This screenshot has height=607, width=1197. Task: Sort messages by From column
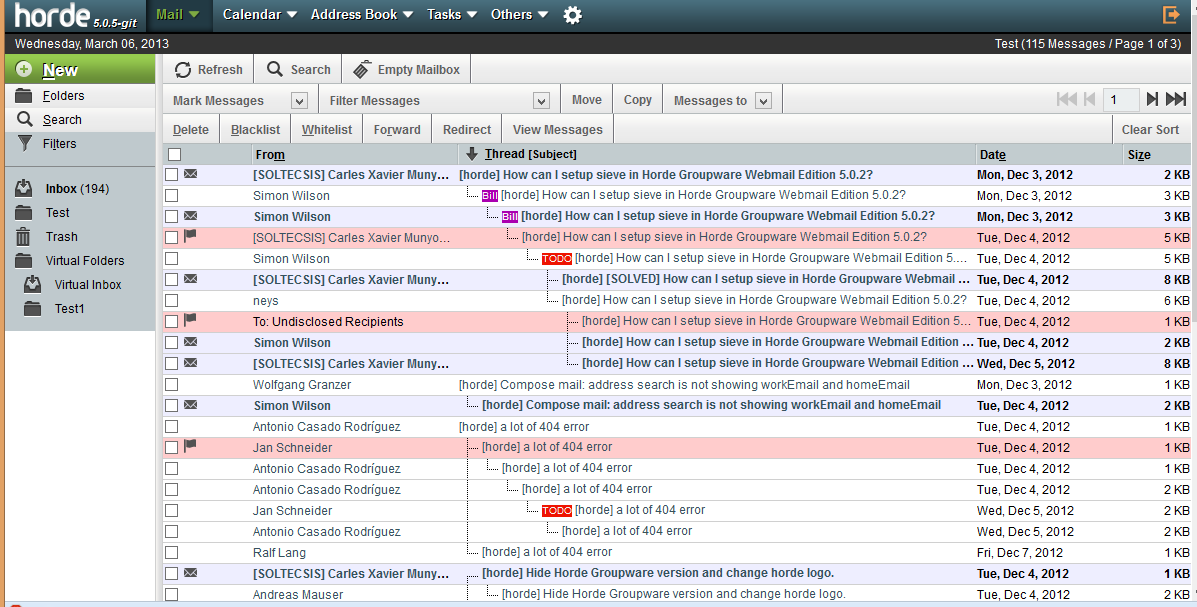coord(270,155)
